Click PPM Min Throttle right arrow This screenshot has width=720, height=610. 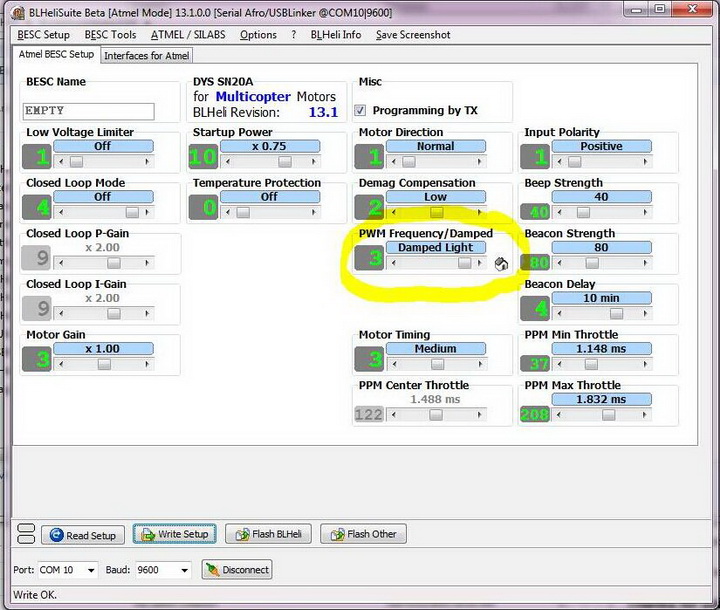646,364
